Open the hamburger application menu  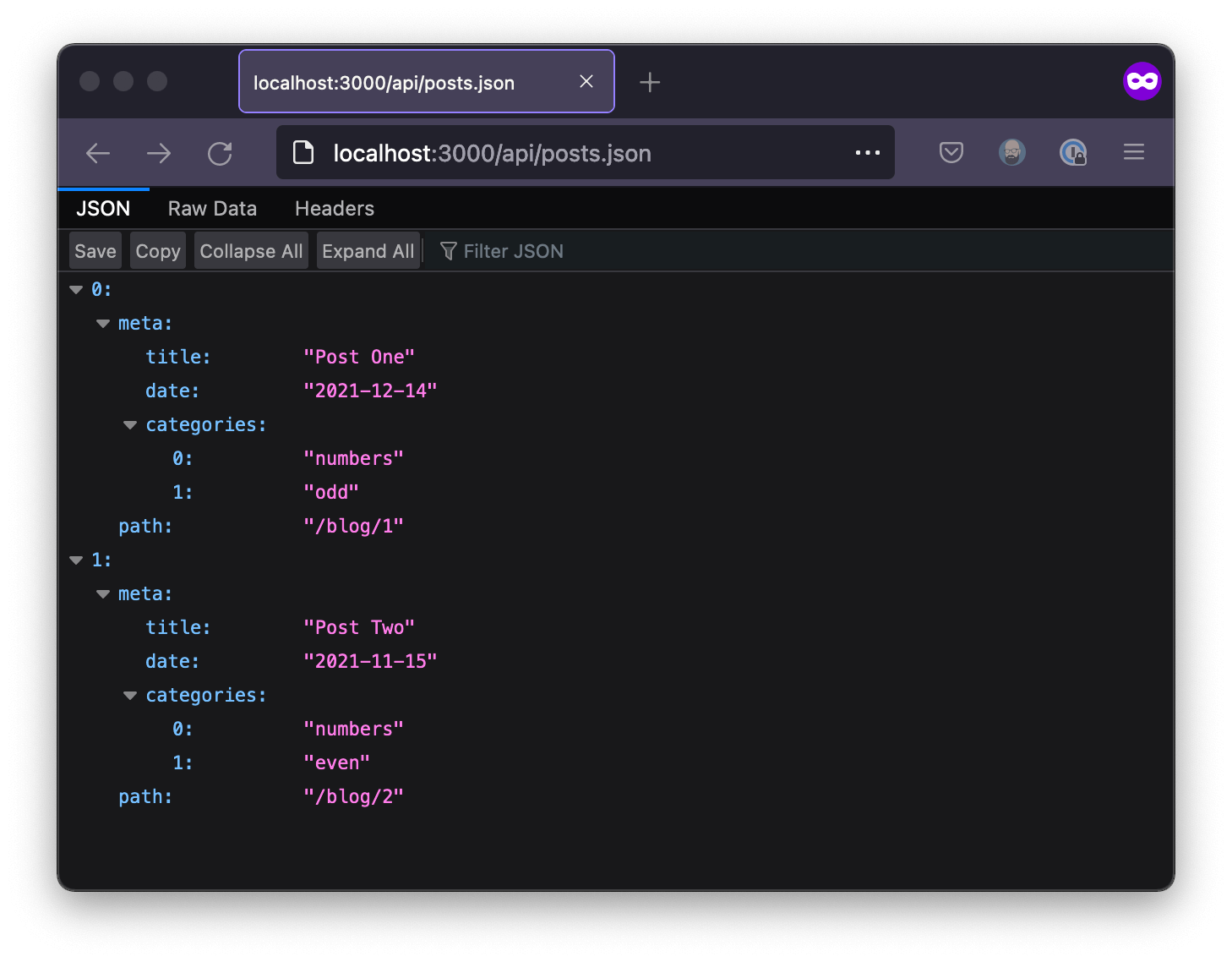click(1134, 152)
